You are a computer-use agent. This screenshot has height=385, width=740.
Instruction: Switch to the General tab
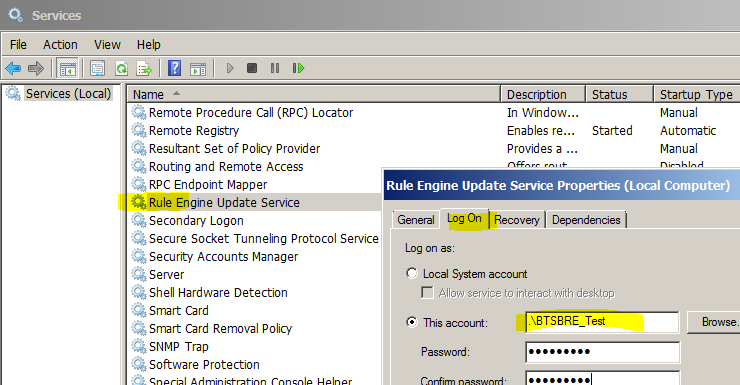pyautogui.click(x=416, y=220)
